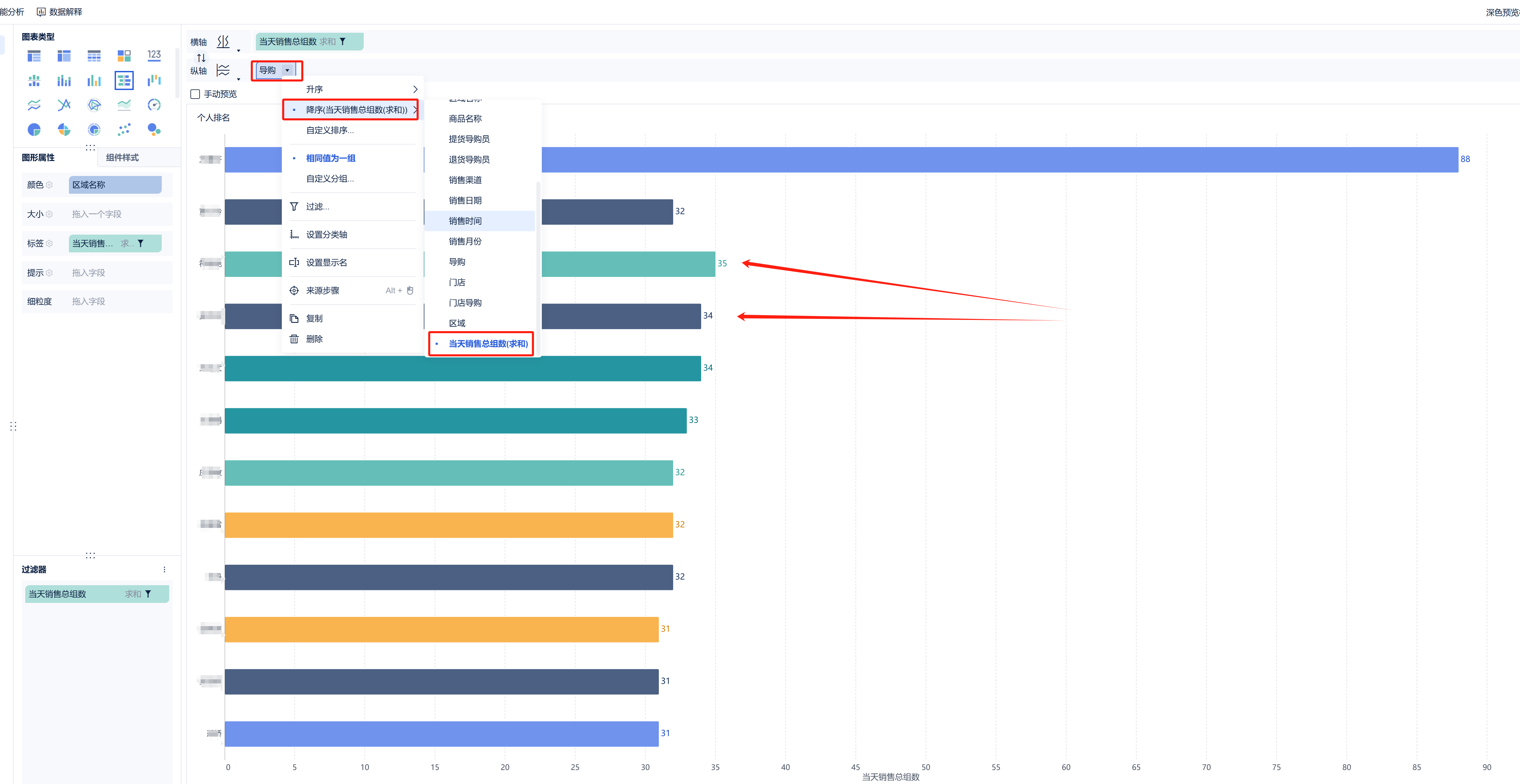Viewport: 1520px width, 784px height.
Task: Click the 88 value top bar
Action: click(x=841, y=160)
